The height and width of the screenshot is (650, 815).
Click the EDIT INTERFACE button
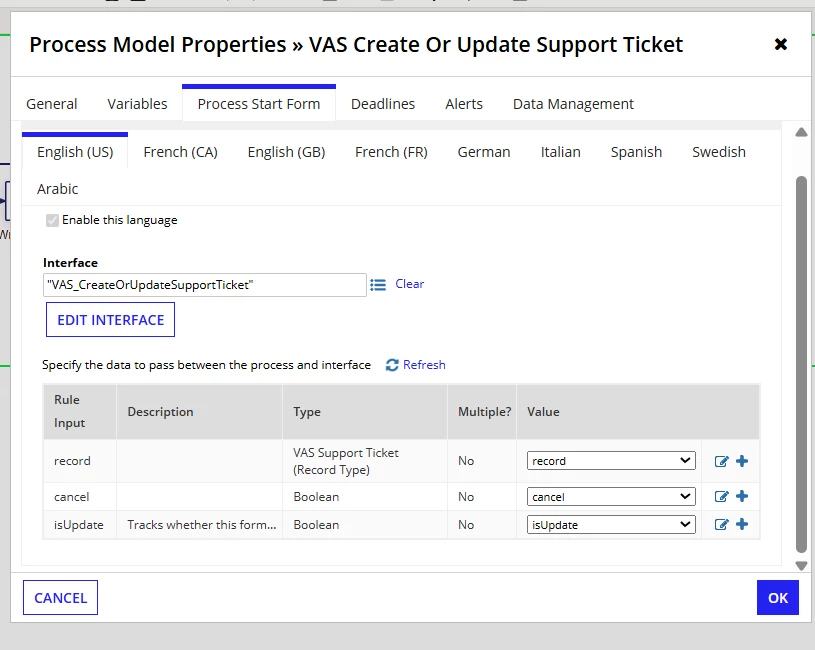coord(110,320)
